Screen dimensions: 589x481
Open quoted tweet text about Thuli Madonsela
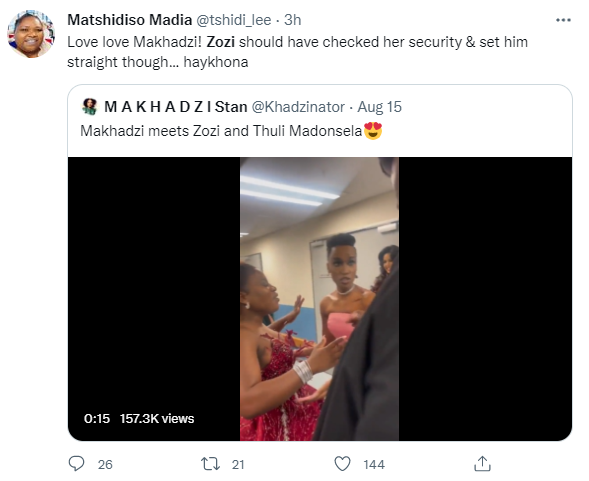point(231,131)
